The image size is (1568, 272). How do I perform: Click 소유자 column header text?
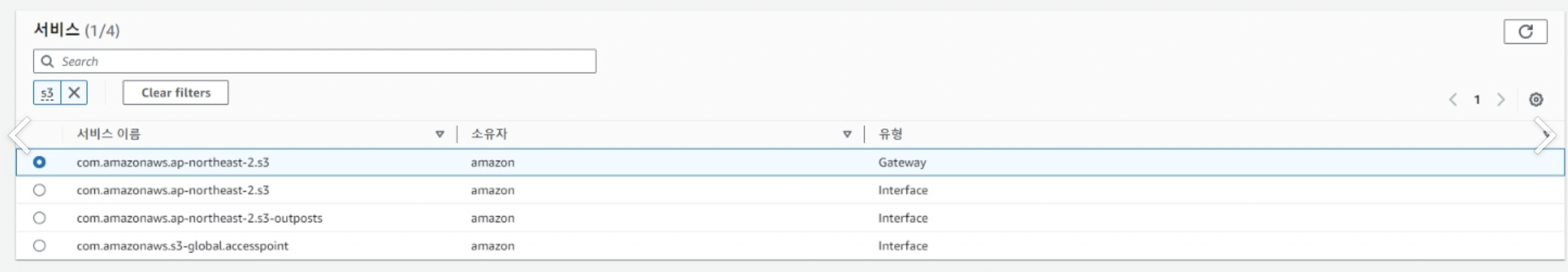pyautogui.click(x=489, y=134)
